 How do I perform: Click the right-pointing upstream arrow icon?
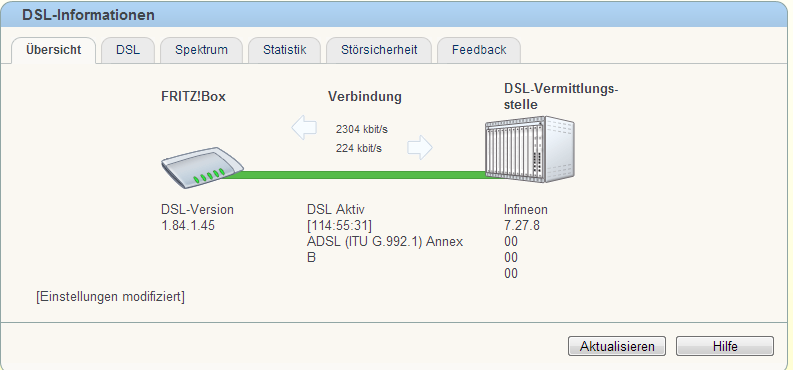click(x=420, y=147)
